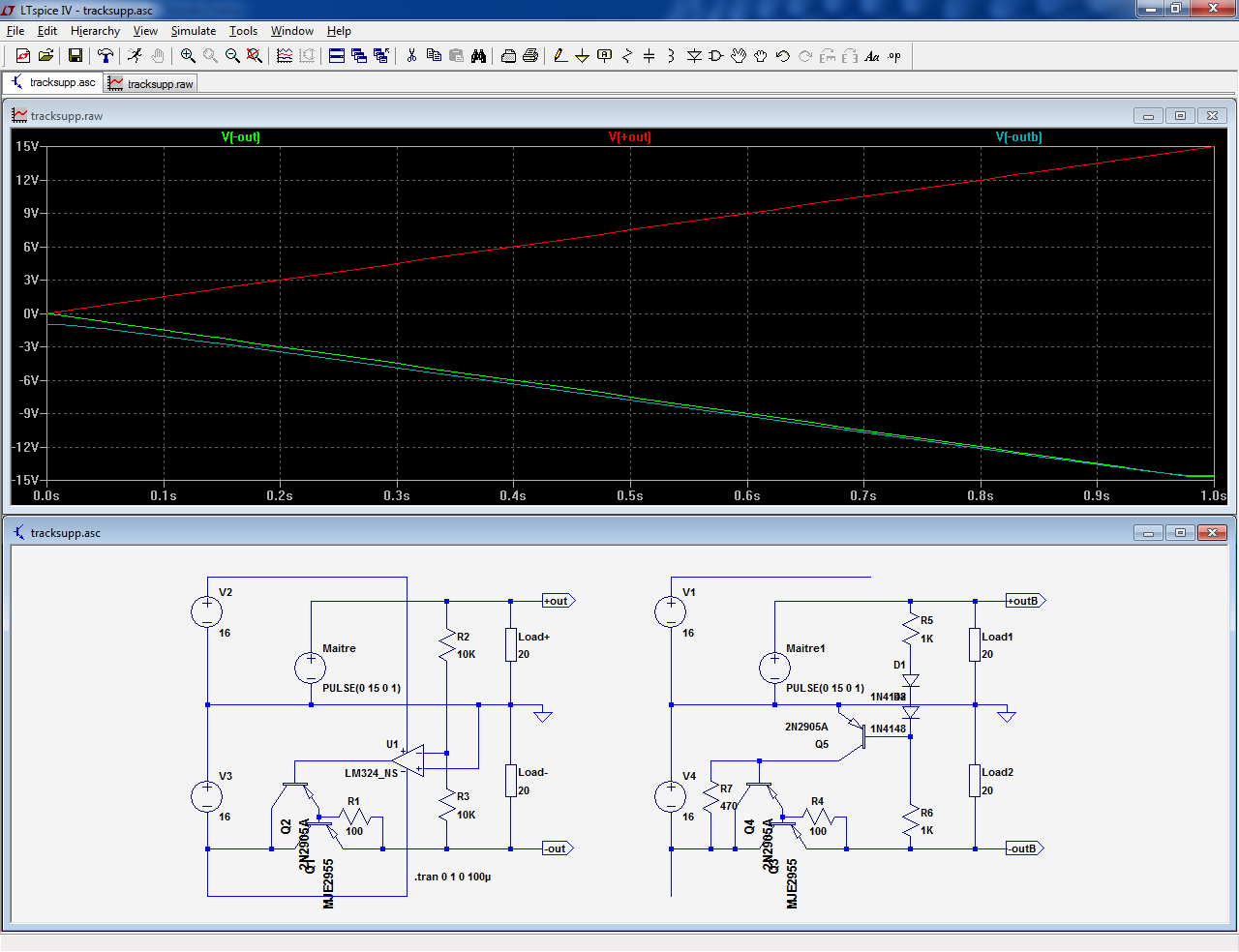Viewport: 1239px width, 952px height.
Task: Open the Hierarchy menu
Action: 95,31
